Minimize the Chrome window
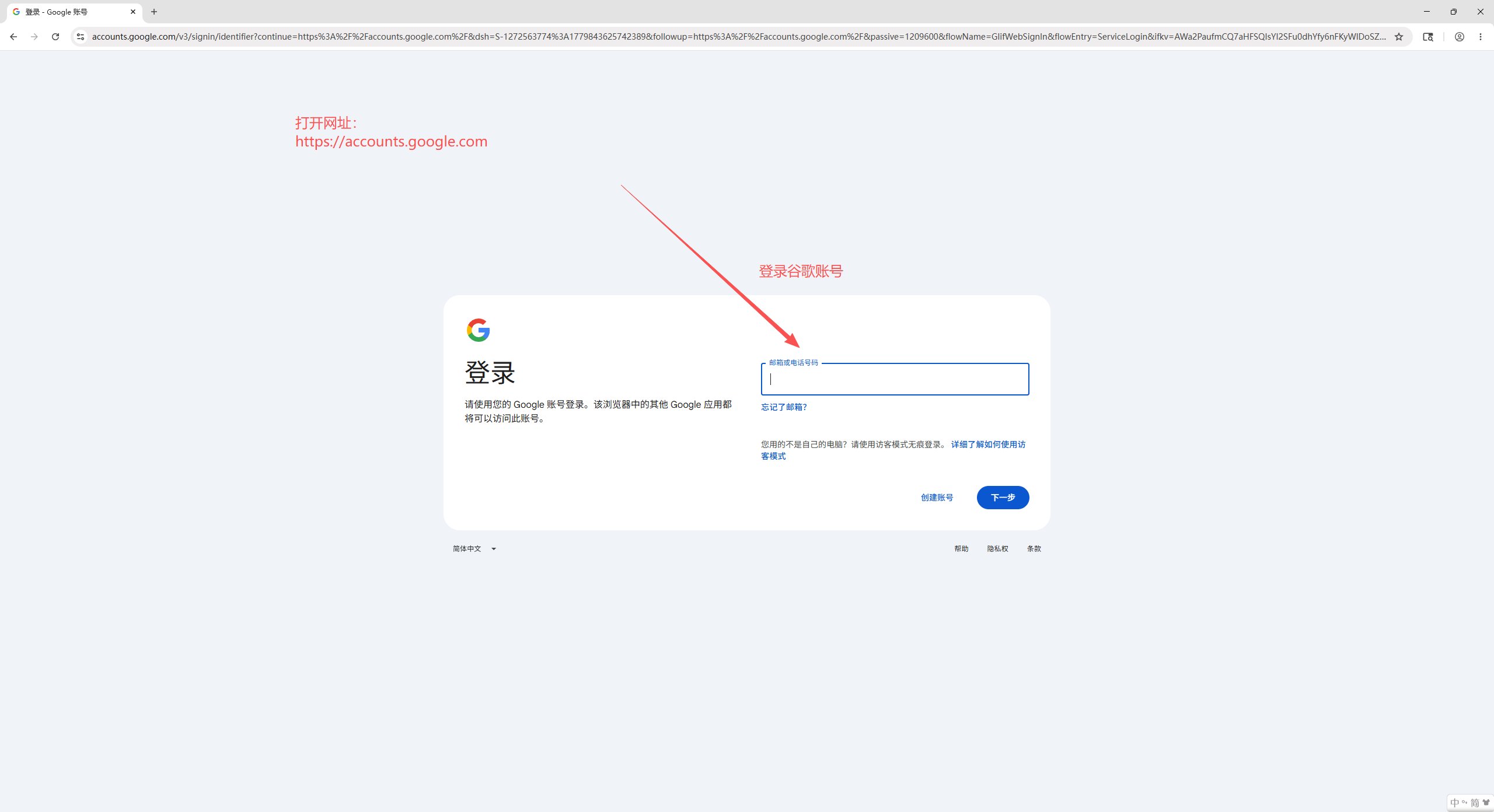This screenshot has height=812, width=1494. click(1427, 12)
